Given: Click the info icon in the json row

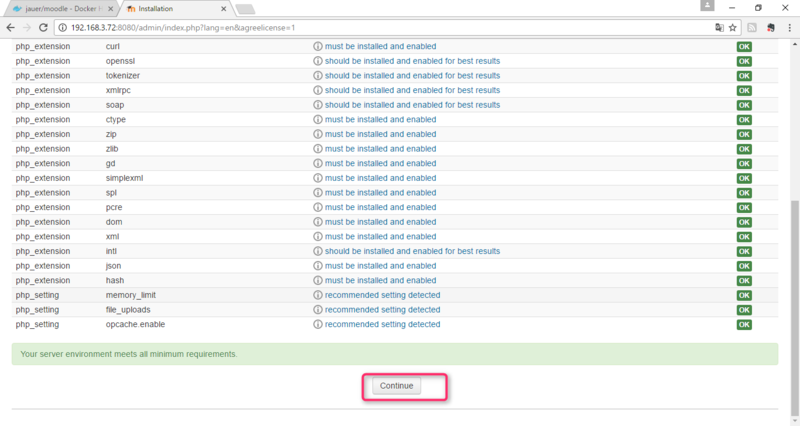Looking at the screenshot, I should pyautogui.click(x=317, y=266).
